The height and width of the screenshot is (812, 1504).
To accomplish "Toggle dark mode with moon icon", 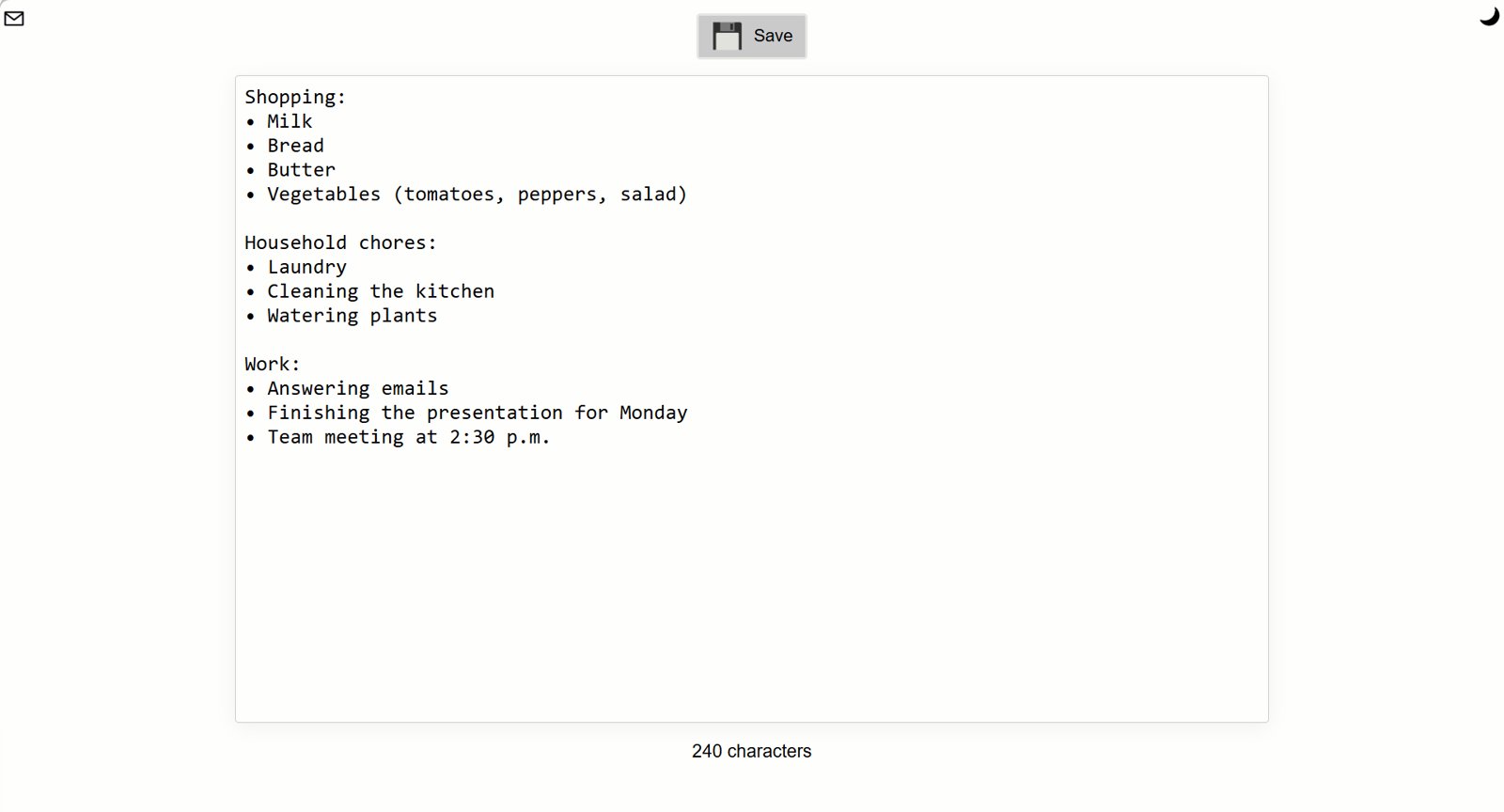I will [1489, 16].
